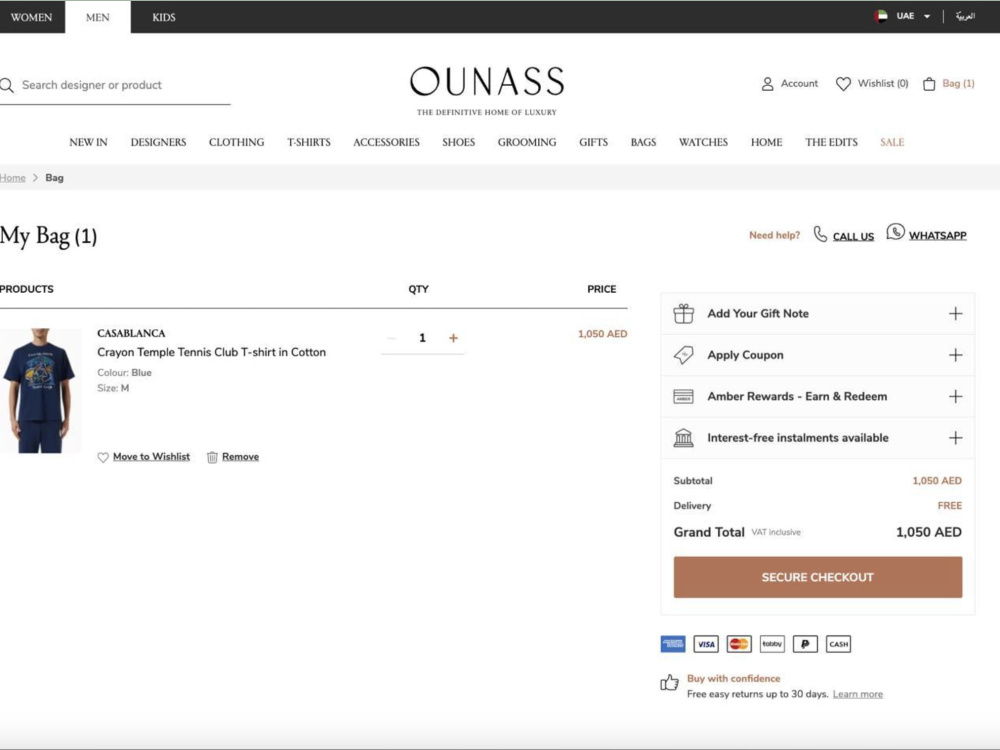Click the Cash payment icon

click(x=839, y=644)
